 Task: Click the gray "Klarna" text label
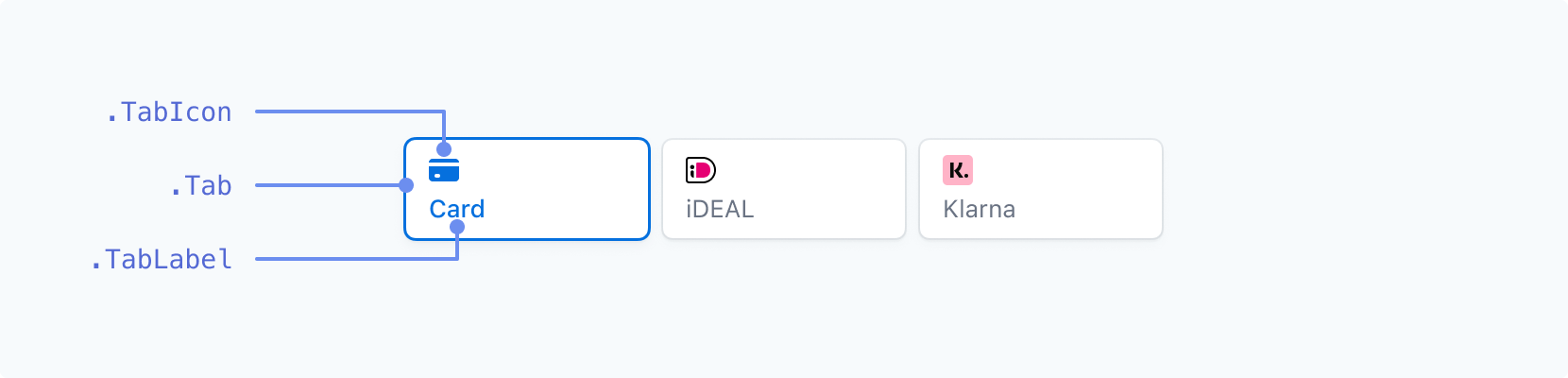tap(980, 209)
